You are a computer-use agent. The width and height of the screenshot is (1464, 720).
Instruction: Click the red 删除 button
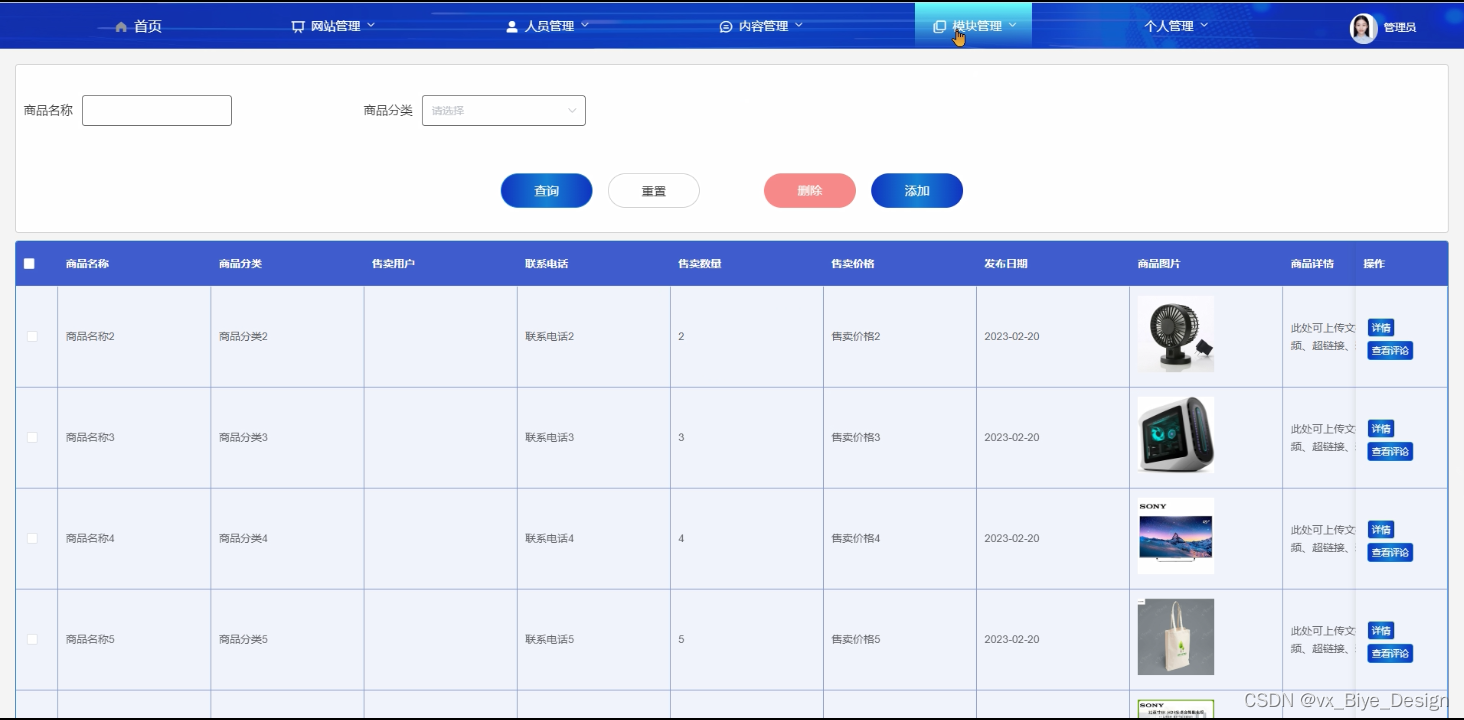tap(810, 191)
